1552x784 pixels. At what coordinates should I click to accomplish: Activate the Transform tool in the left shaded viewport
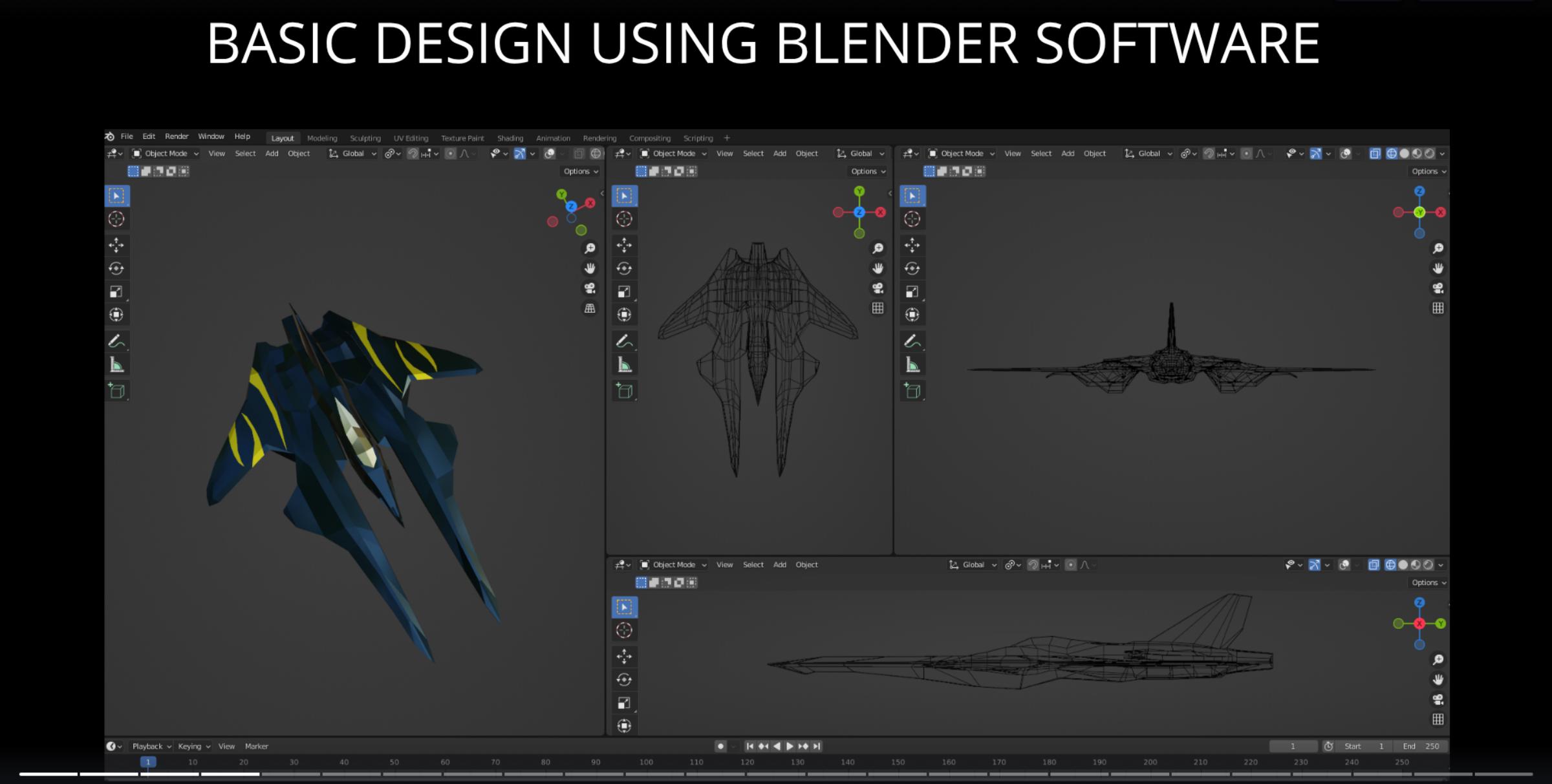(x=117, y=315)
